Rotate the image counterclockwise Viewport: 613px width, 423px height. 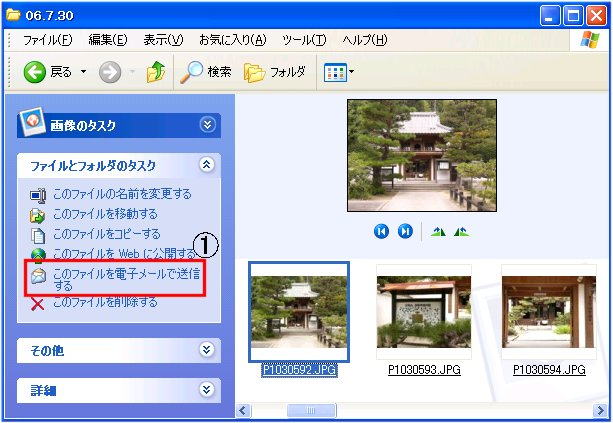click(461, 231)
